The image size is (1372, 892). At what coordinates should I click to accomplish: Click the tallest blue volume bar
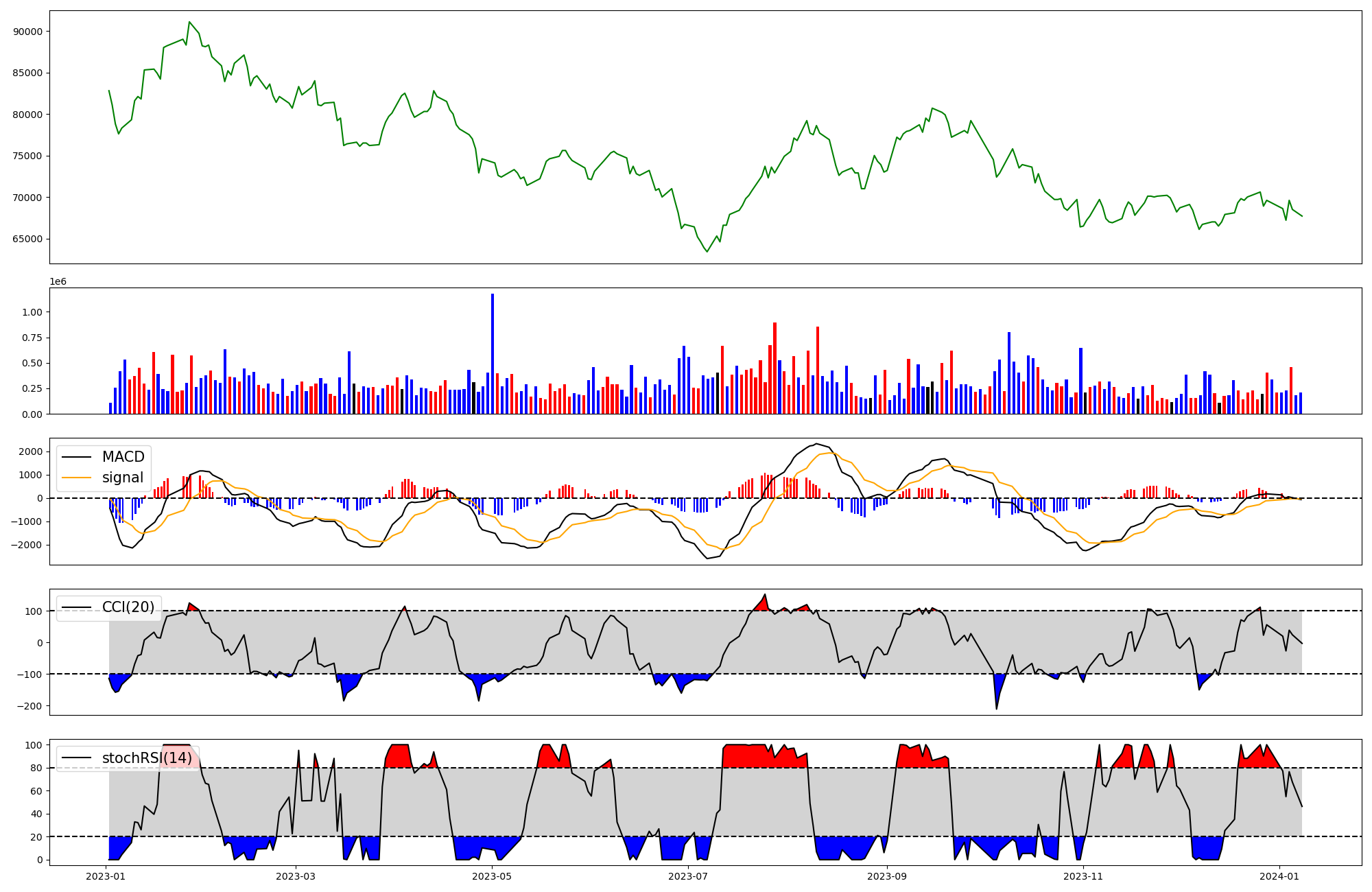click(x=492, y=353)
